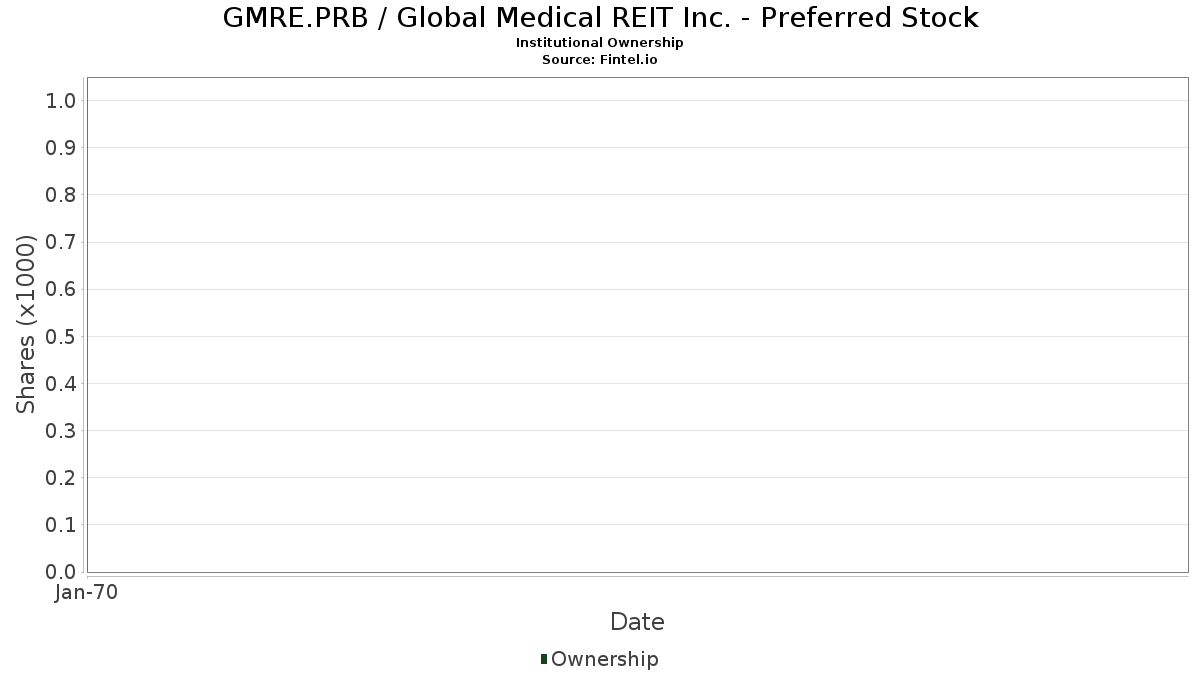
Task: Select the 0.0 y-axis tick label
Action: click(x=61, y=571)
